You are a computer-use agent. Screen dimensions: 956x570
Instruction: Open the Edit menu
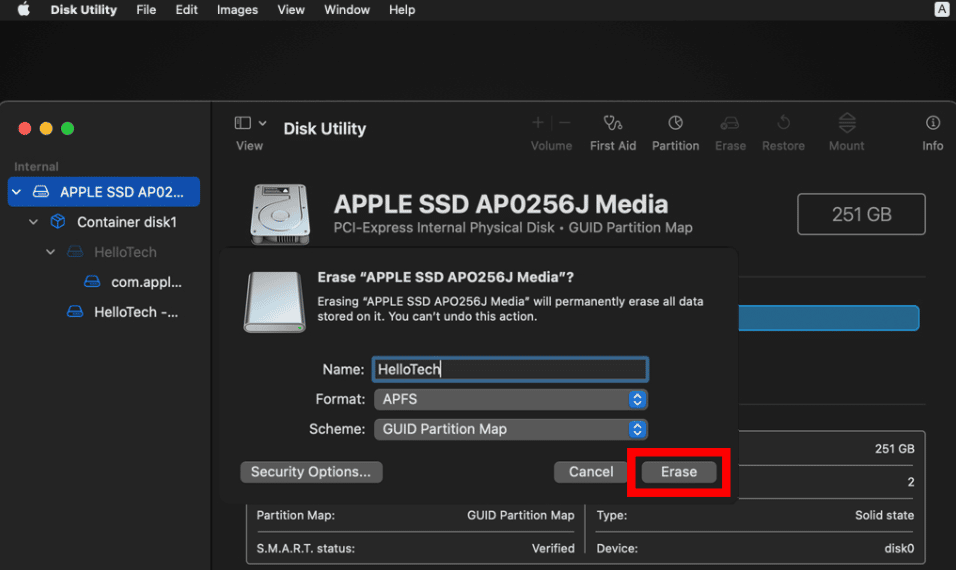point(186,10)
